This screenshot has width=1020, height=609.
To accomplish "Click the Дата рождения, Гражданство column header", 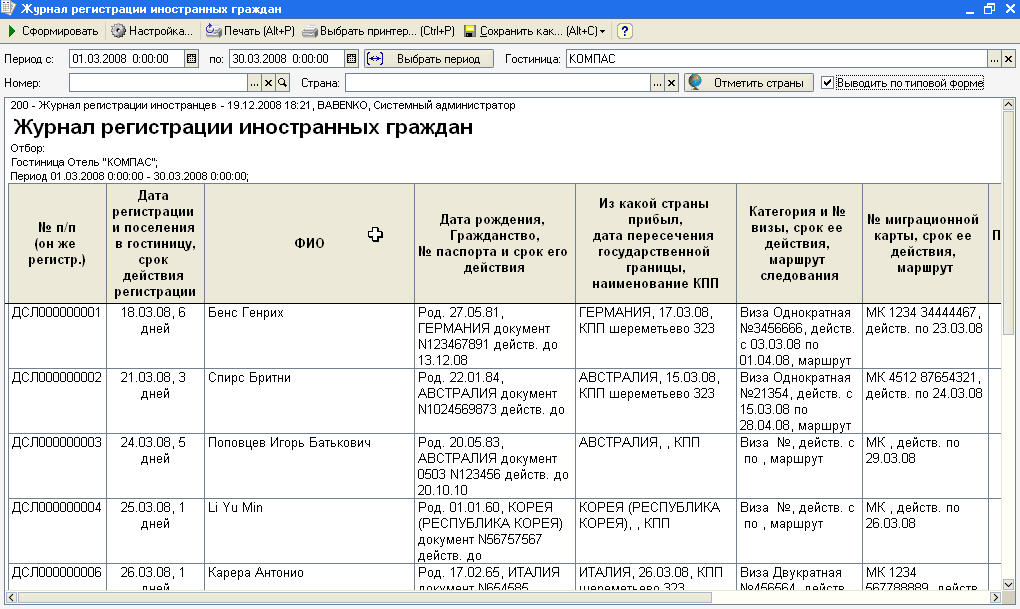I will point(494,243).
